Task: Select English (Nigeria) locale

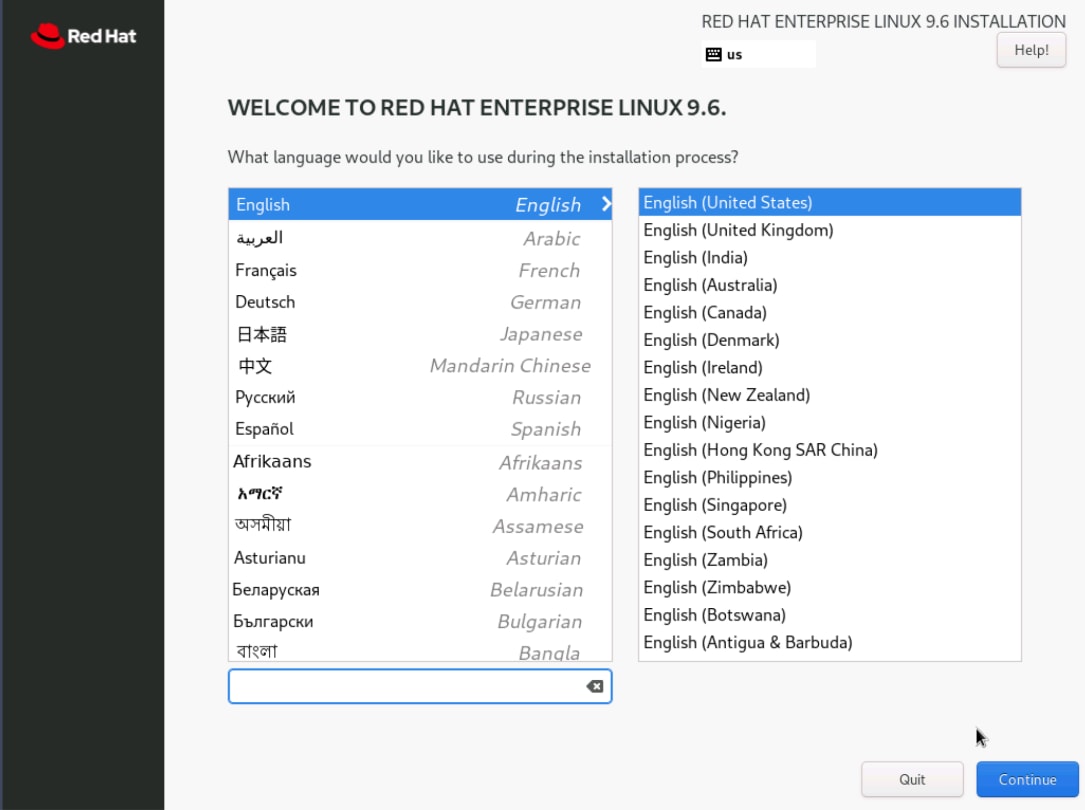Action: click(830, 423)
